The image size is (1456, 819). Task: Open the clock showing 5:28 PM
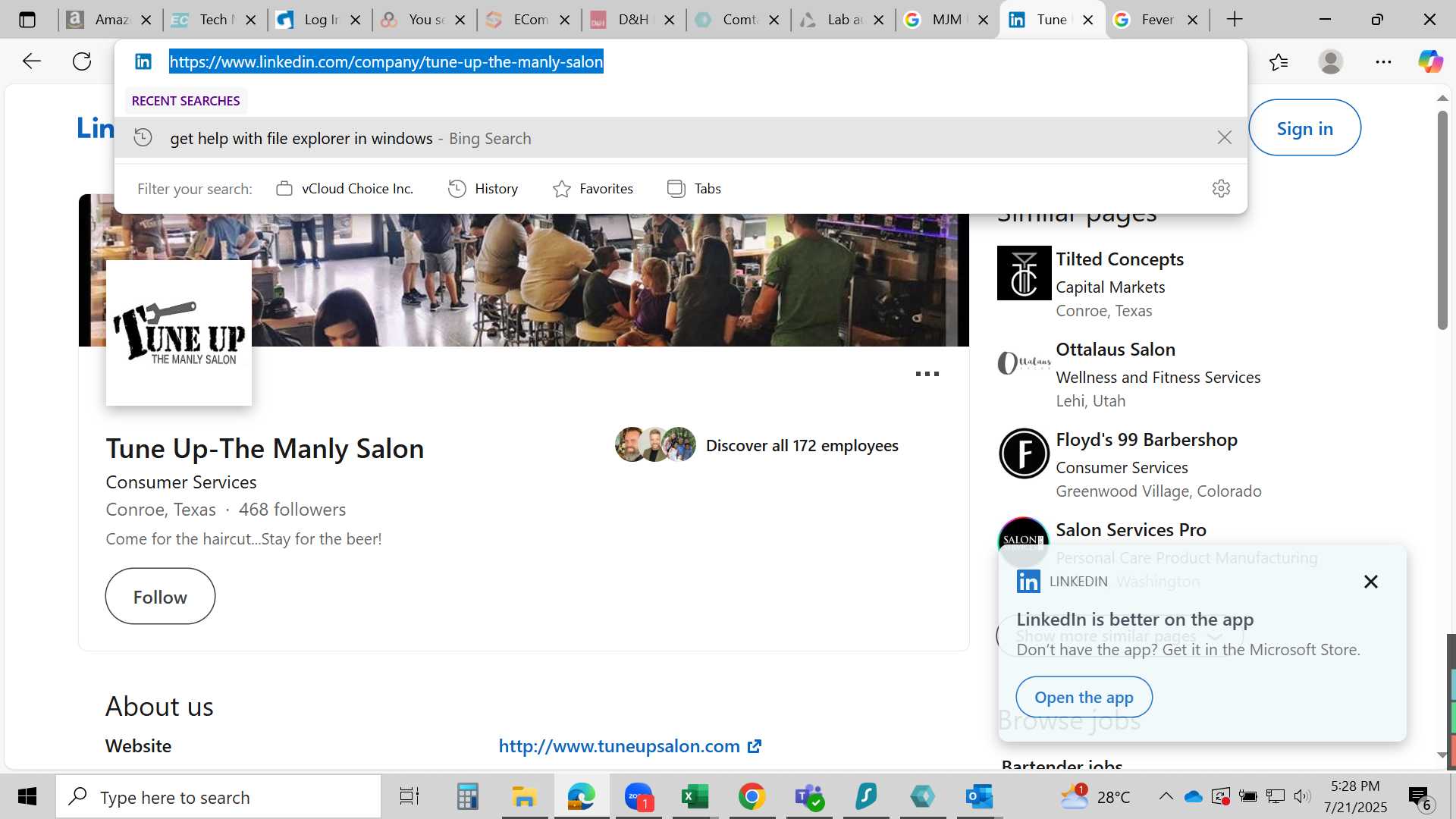click(1355, 796)
